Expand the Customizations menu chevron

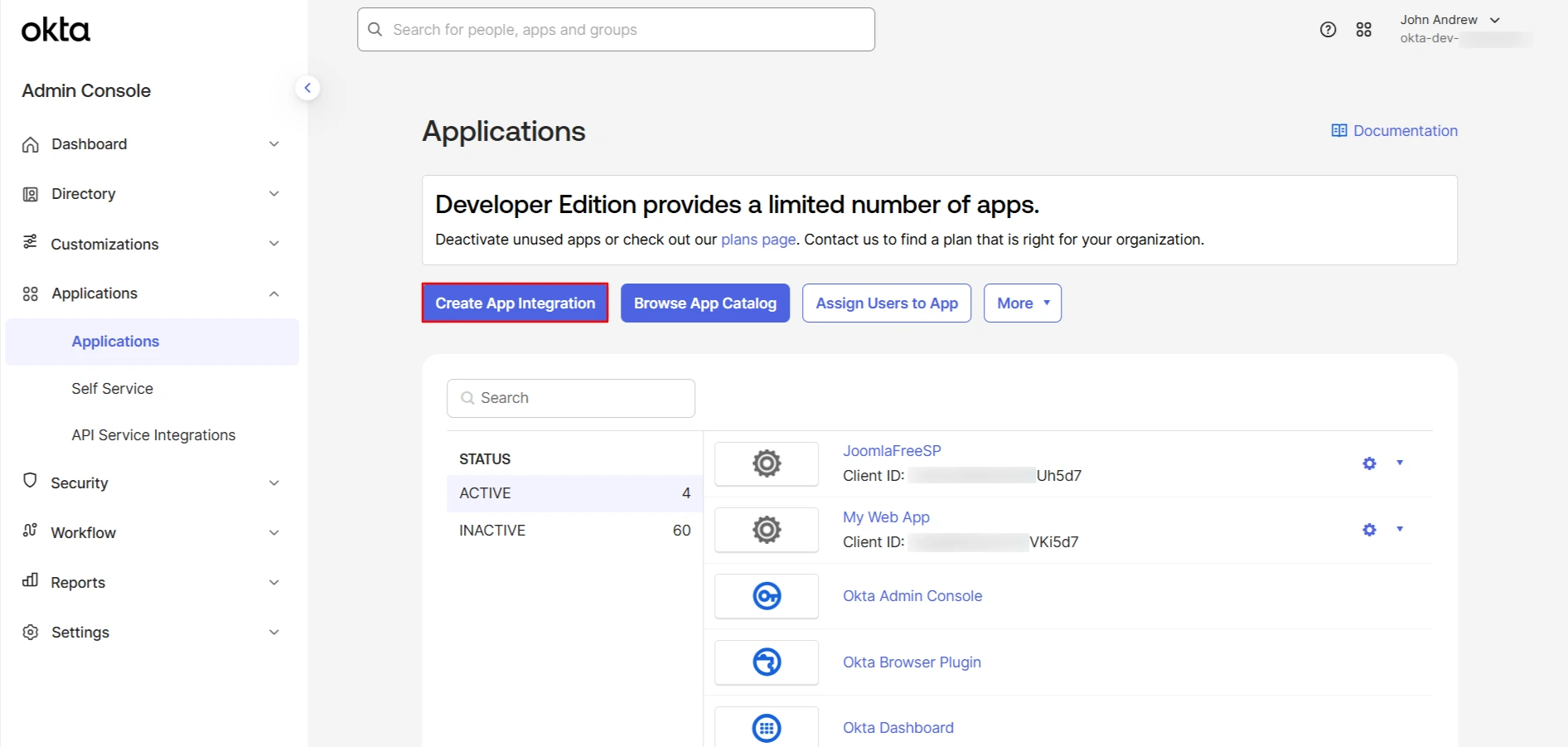(274, 244)
